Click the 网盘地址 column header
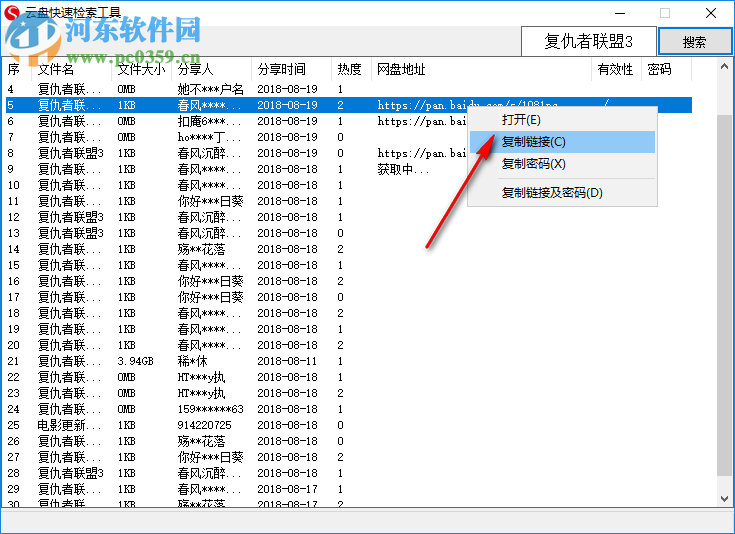735x534 pixels. click(481, 69)
